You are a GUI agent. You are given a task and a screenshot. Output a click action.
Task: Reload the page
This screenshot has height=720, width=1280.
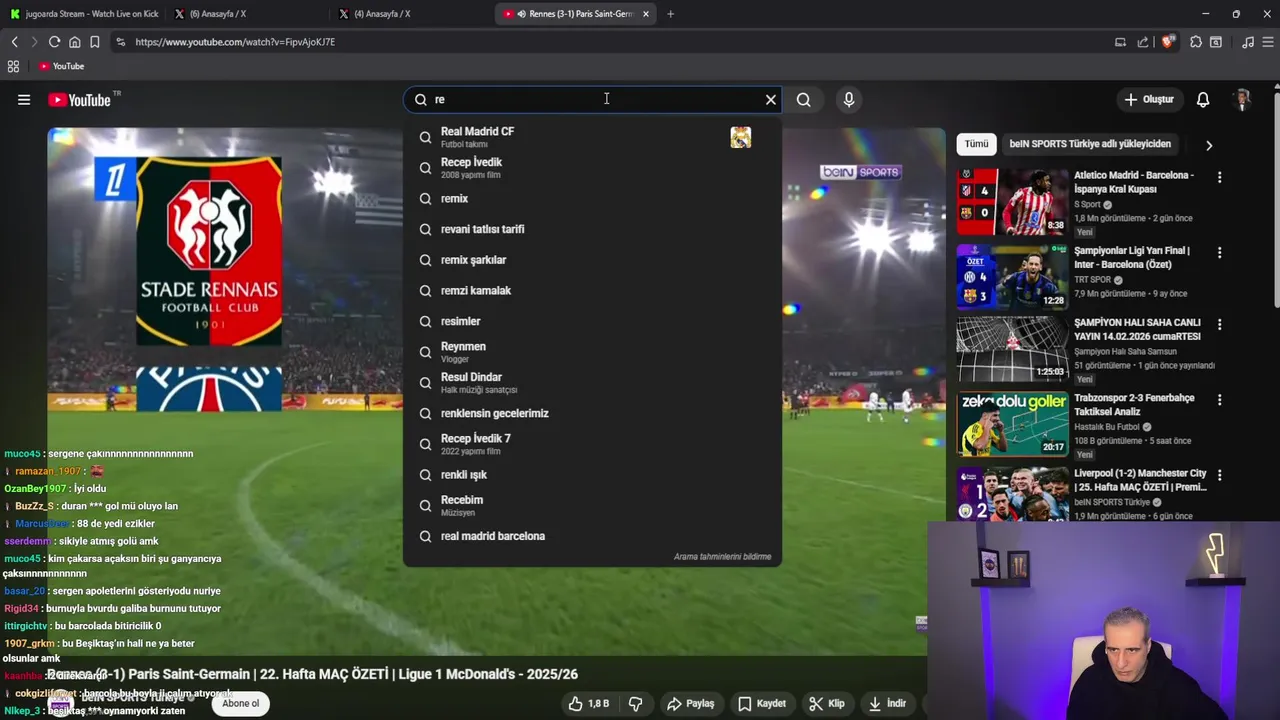pos(54,42)
